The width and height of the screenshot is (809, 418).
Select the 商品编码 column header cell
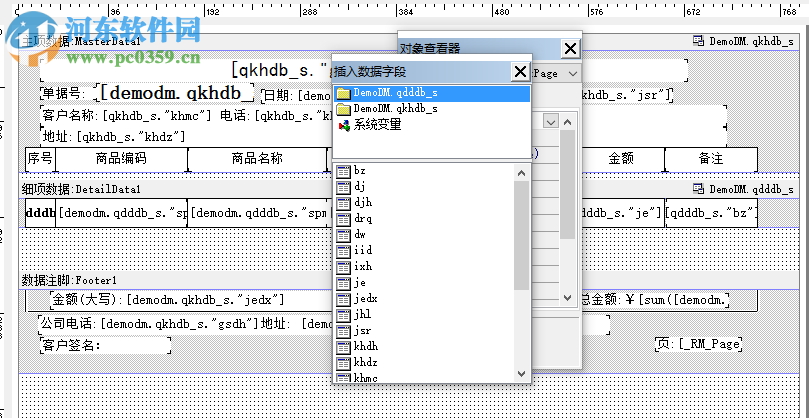click(x=121, y=159)
